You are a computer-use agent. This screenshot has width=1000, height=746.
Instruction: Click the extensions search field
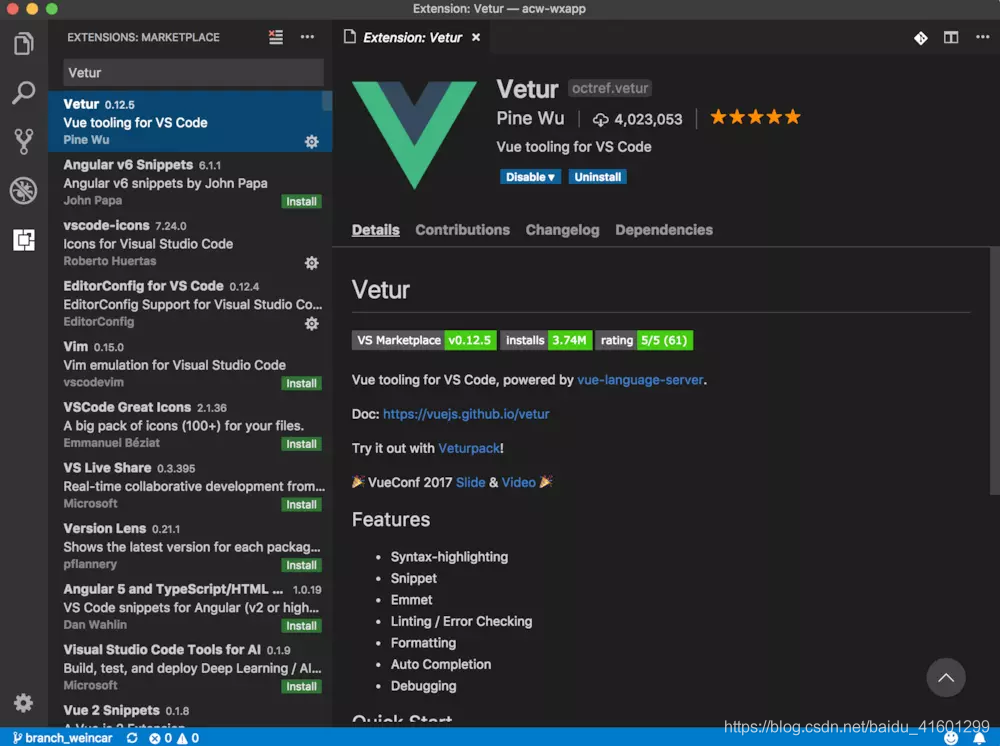coord(193,73)
